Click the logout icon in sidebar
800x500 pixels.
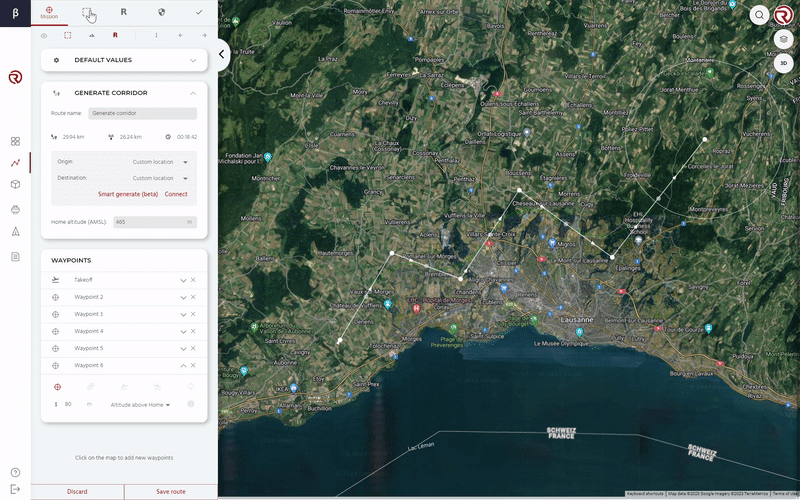[x=15, y=489]
